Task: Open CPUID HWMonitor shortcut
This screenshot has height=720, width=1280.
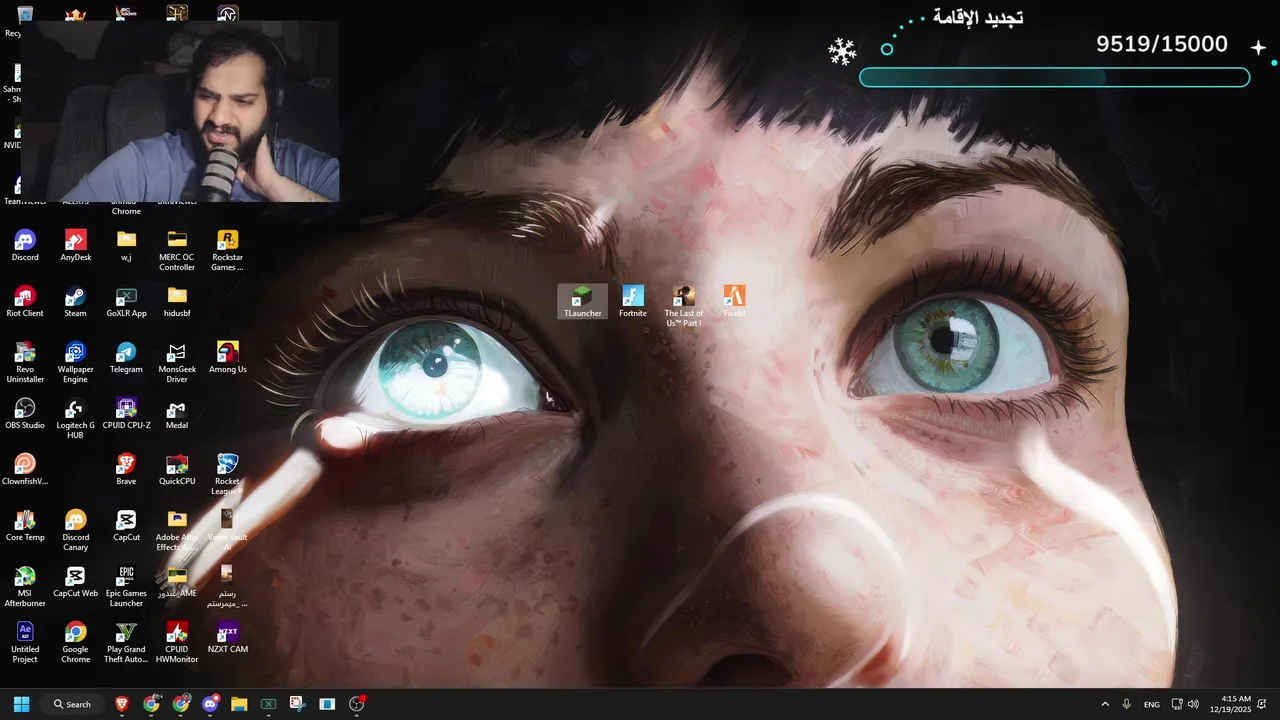Action: (x=177, y=642)
